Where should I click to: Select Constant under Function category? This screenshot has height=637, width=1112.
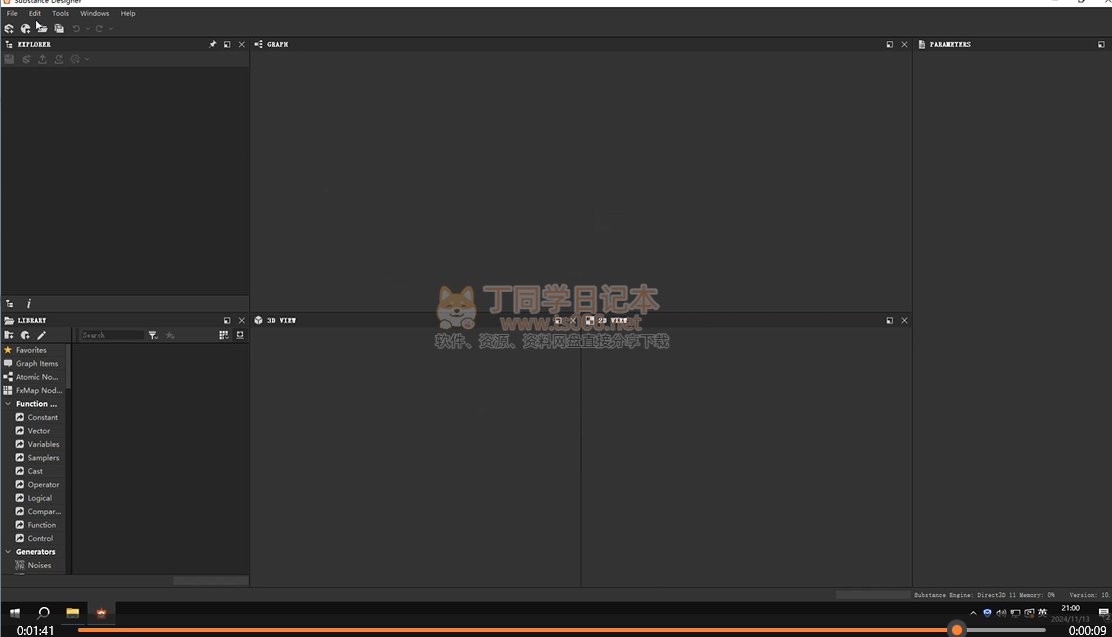point(39,417)
